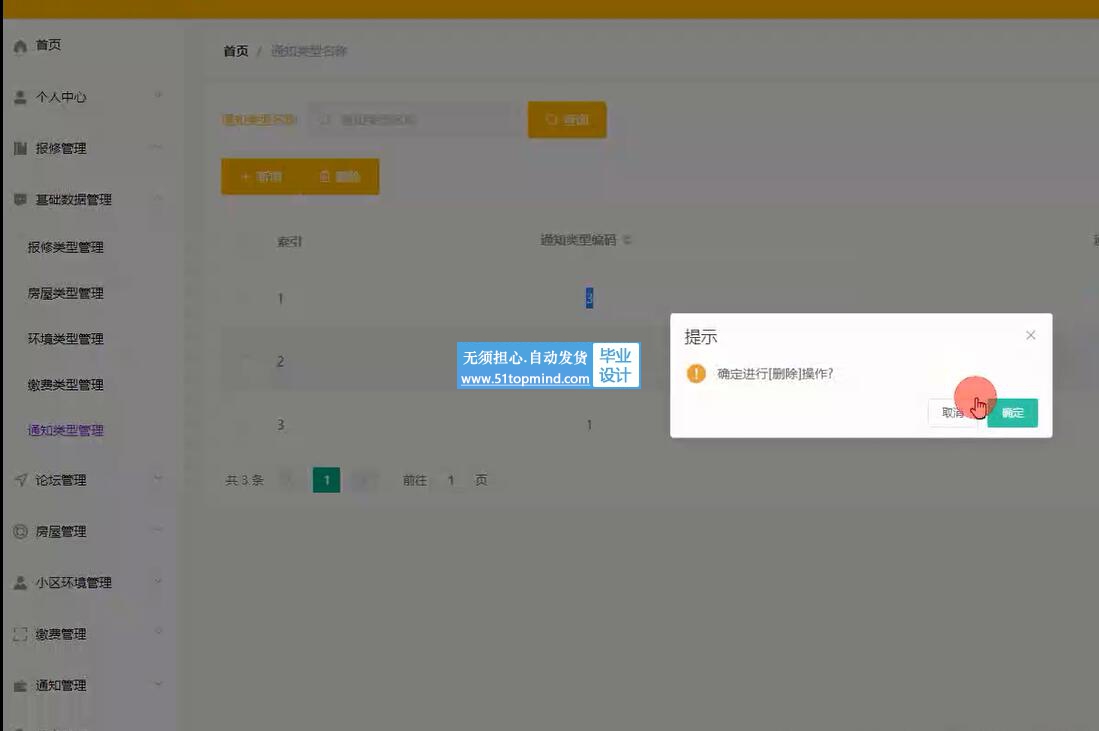The width and height of the screenshot is (1099, 731).
Task: Focus the 通知类型名称 search input field
Action: coord(415,120)
